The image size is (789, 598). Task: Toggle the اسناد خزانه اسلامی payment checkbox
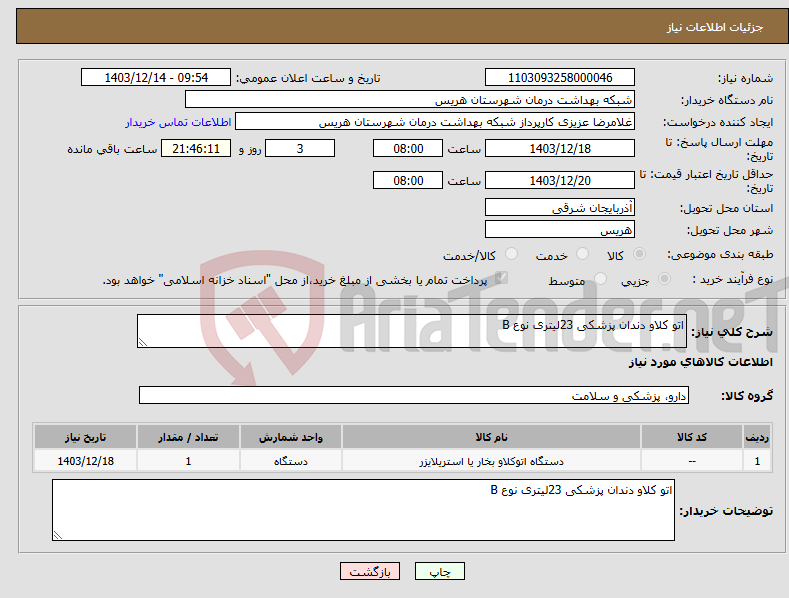501,278
